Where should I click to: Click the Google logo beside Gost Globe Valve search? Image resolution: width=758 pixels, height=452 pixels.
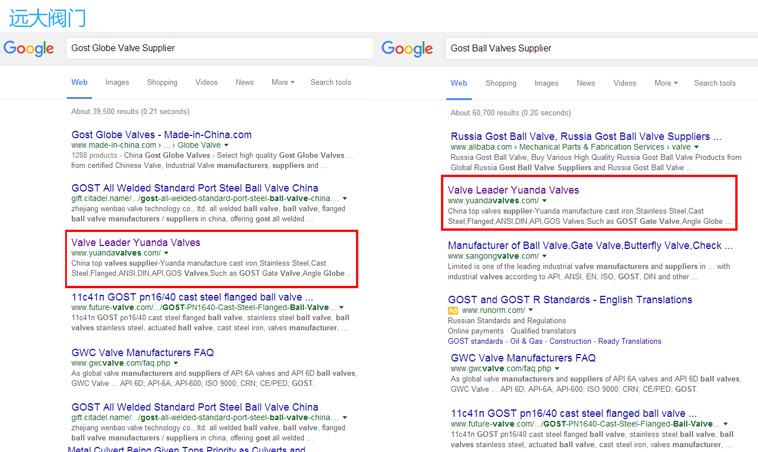pos(29,48)
